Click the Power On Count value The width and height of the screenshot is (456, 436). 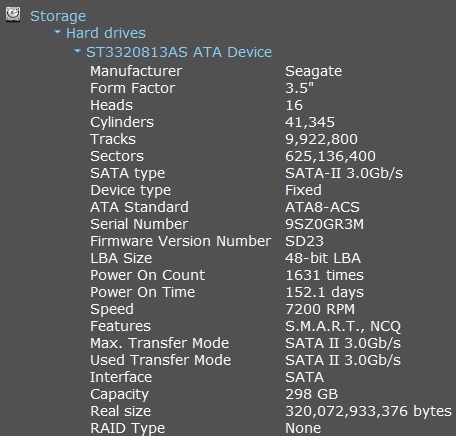[324, 275]
